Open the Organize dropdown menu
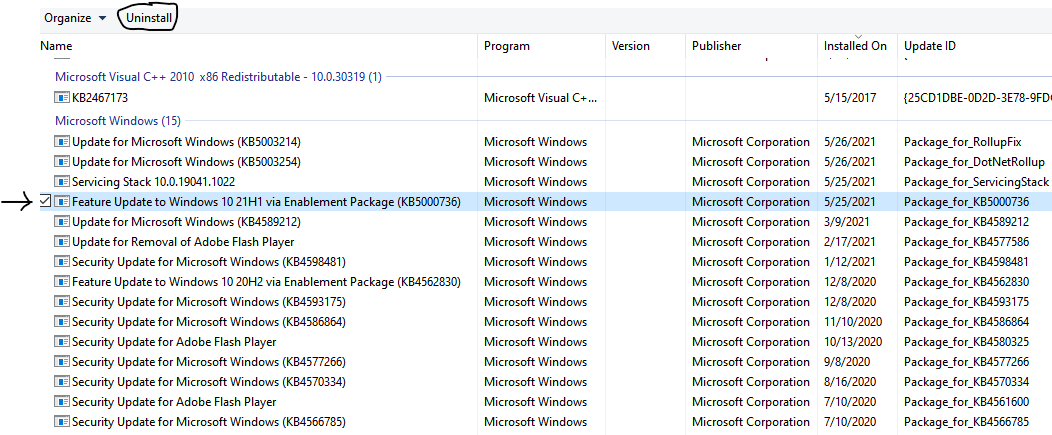 (x=74, y=18)
